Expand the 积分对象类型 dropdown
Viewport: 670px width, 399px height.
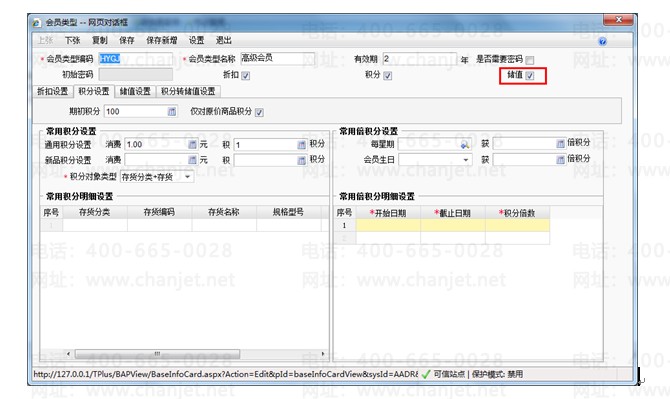click(x=188, y=177)
